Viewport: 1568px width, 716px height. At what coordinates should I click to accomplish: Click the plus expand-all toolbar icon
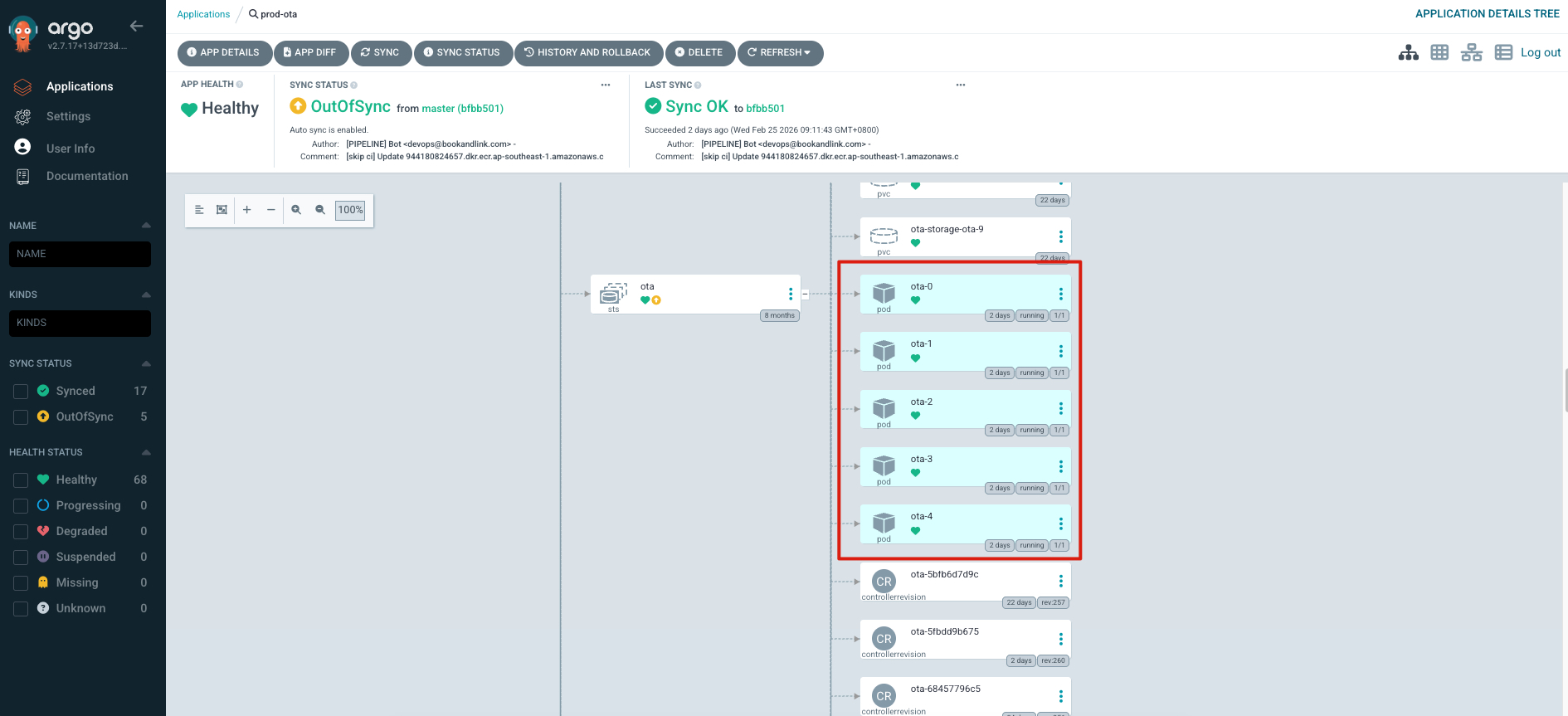[x=246, y=210]
